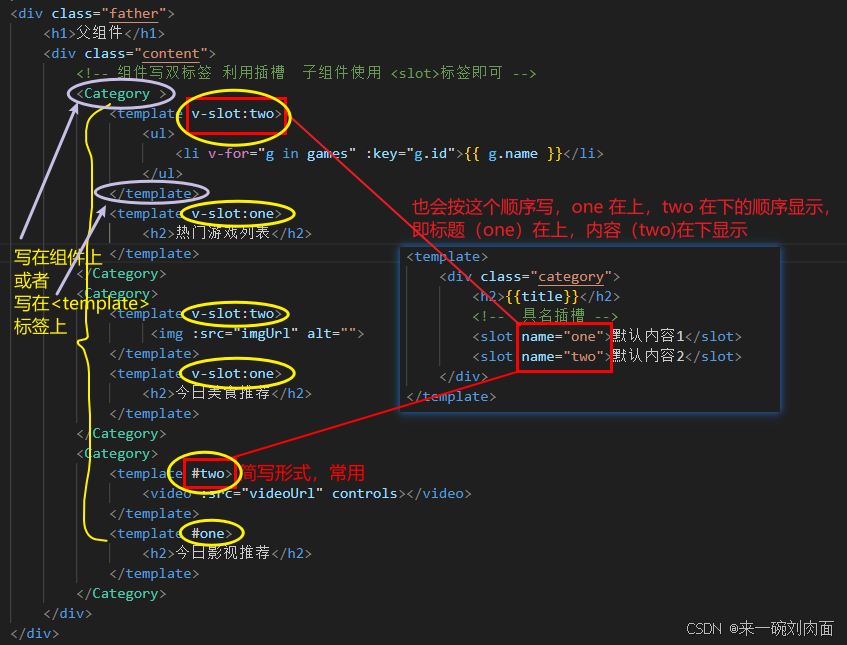Click the #one shorthand slot directive
This screenshot has height=645, width=847.
click(208, 533)
